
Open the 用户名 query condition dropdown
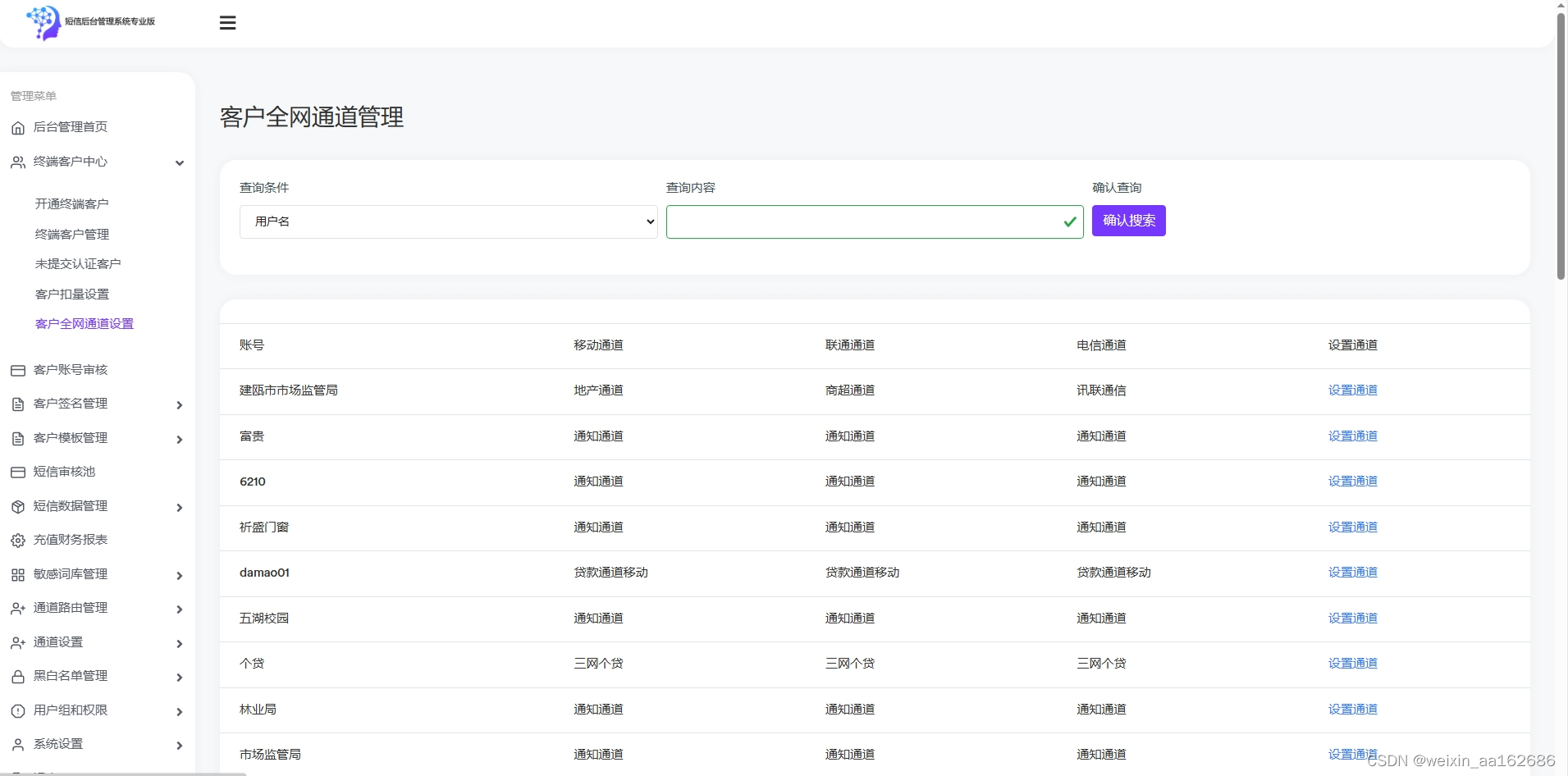click(x=449, y=221)
